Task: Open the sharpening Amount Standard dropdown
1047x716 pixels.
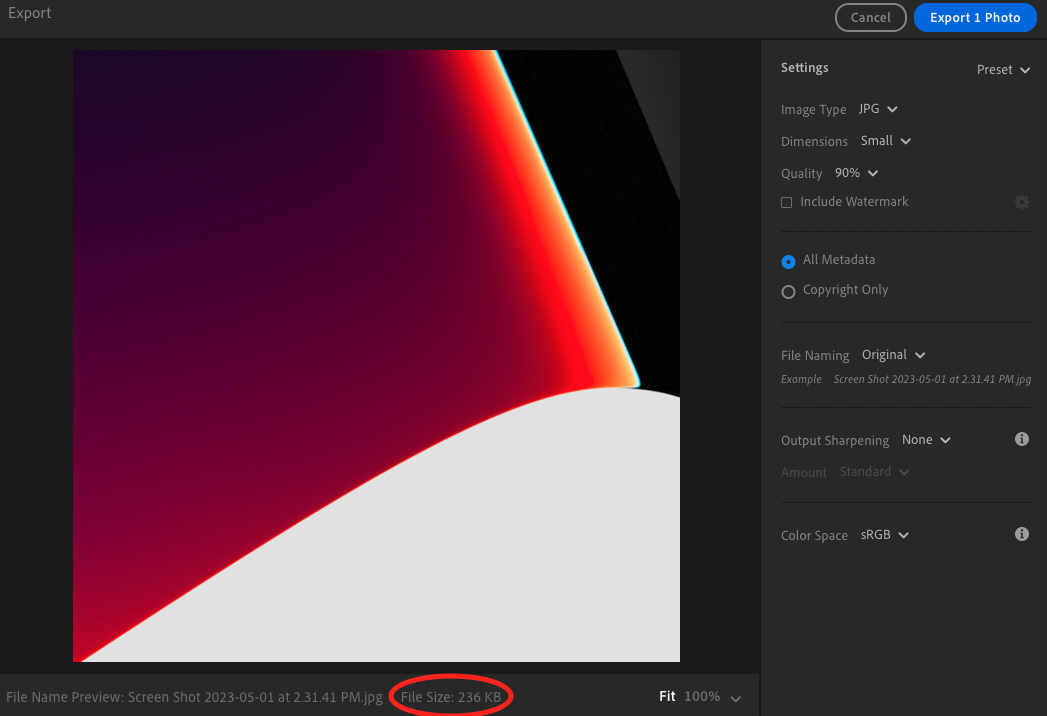Action: pyautogui.click(x=874, y=472)
